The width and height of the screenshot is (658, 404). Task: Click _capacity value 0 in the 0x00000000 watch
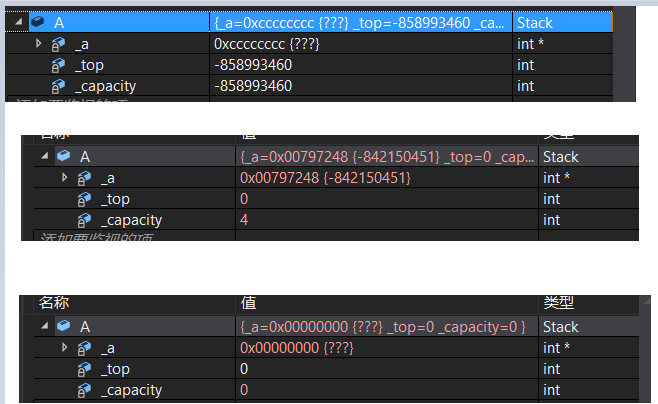coord(244,389)
